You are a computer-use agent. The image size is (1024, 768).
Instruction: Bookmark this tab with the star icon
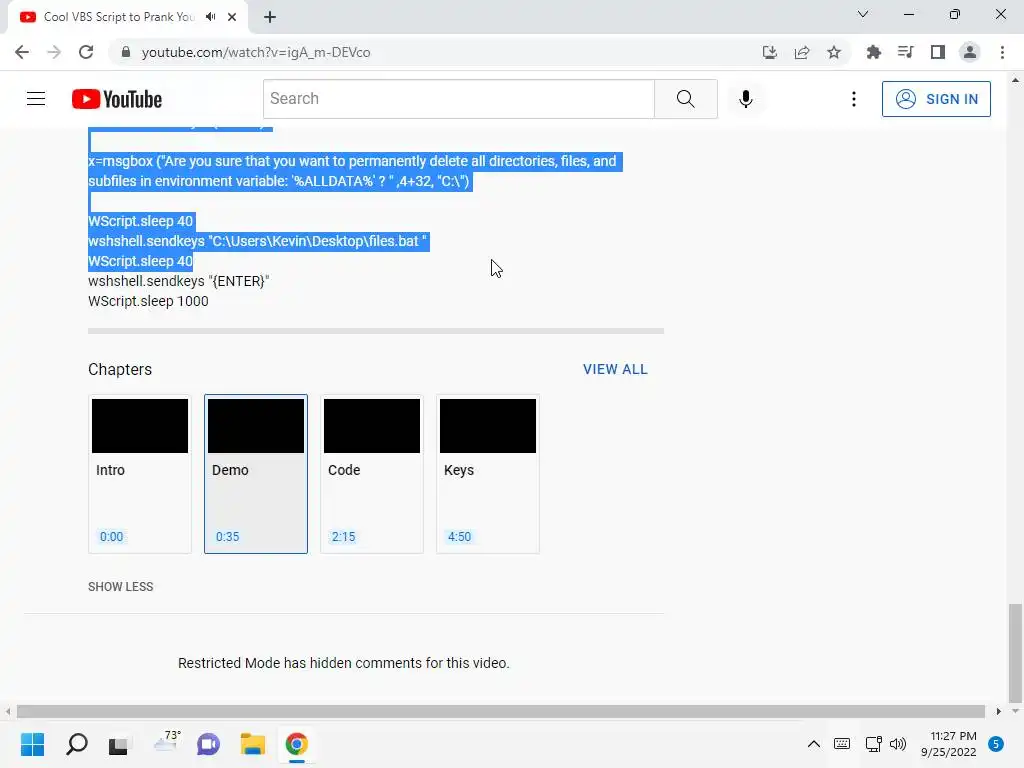click(834, 52)
